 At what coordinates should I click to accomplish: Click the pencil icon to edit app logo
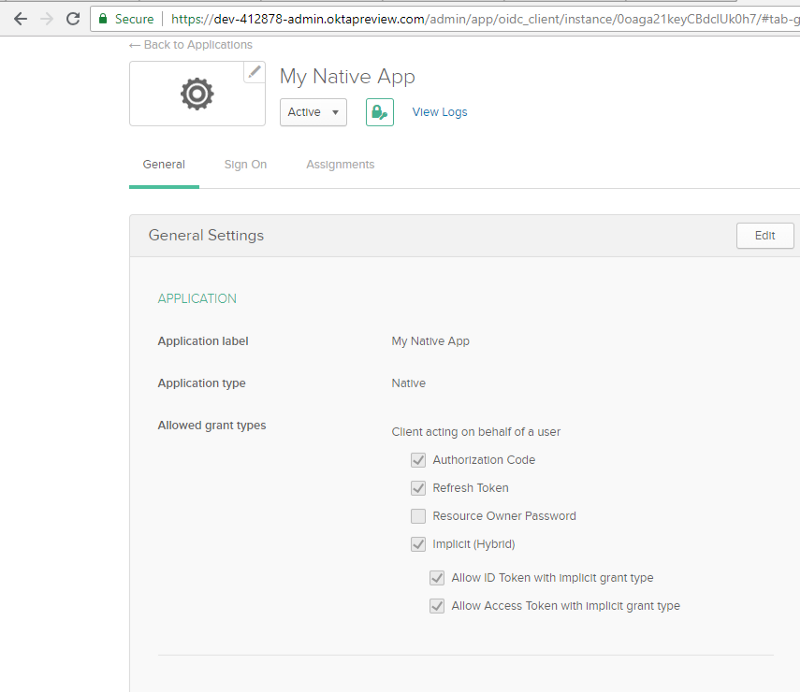coord(254,72)
